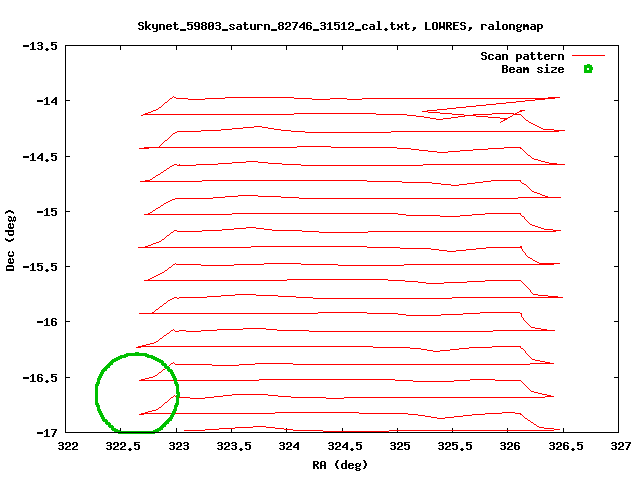Image resolution: width=640 pixels, height=480 pixels.
Task: Click the 322 RA axis tick label
Action: tap(68, 446)
